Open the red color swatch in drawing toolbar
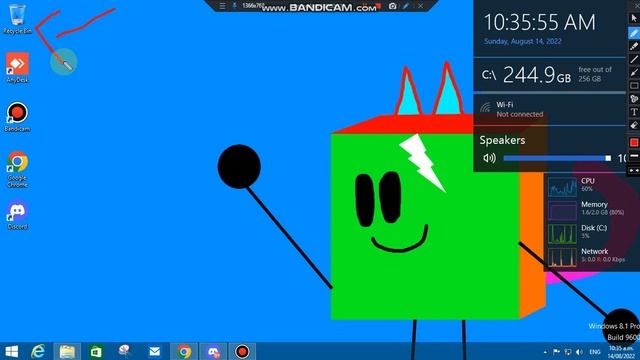Viewport: 640px width, 360px height. [x=634, y=142]
